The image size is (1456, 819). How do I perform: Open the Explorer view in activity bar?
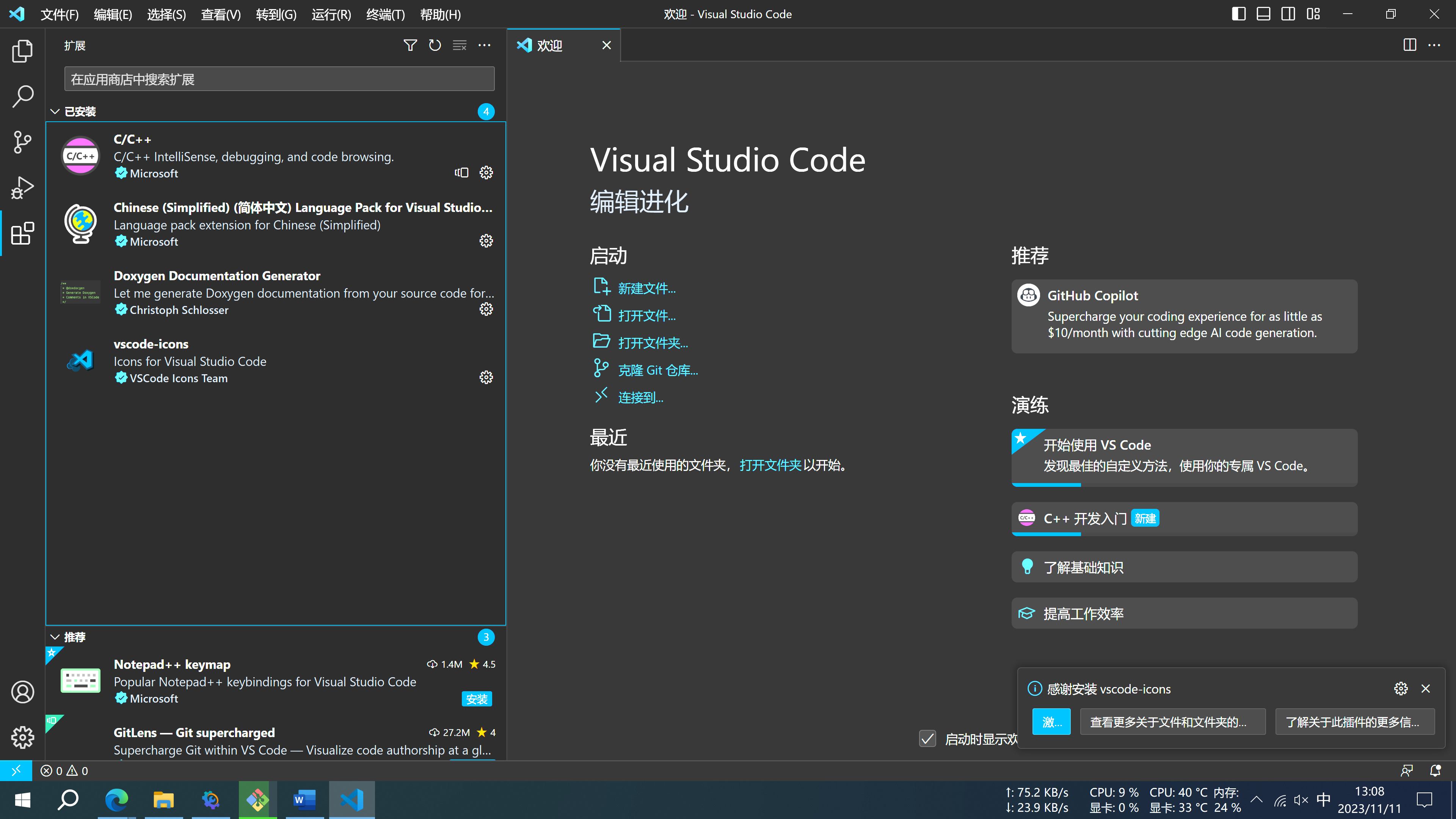point(23,51)
